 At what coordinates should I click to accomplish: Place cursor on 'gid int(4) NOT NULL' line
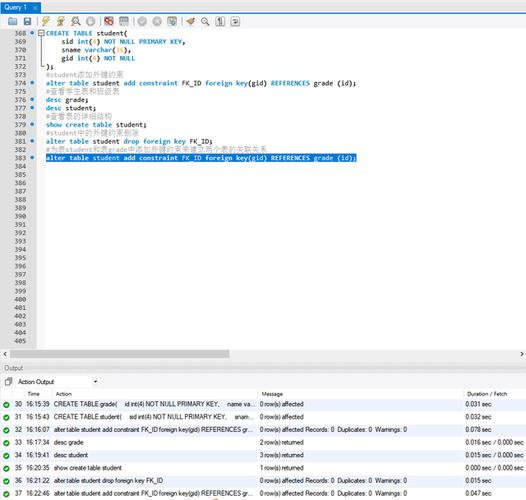point(98,58)
